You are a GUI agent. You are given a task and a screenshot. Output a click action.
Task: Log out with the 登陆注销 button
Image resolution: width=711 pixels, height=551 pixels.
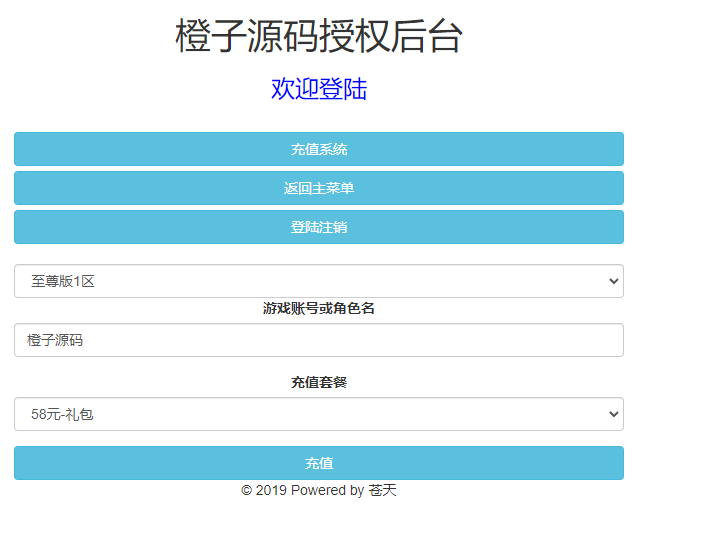318,227
